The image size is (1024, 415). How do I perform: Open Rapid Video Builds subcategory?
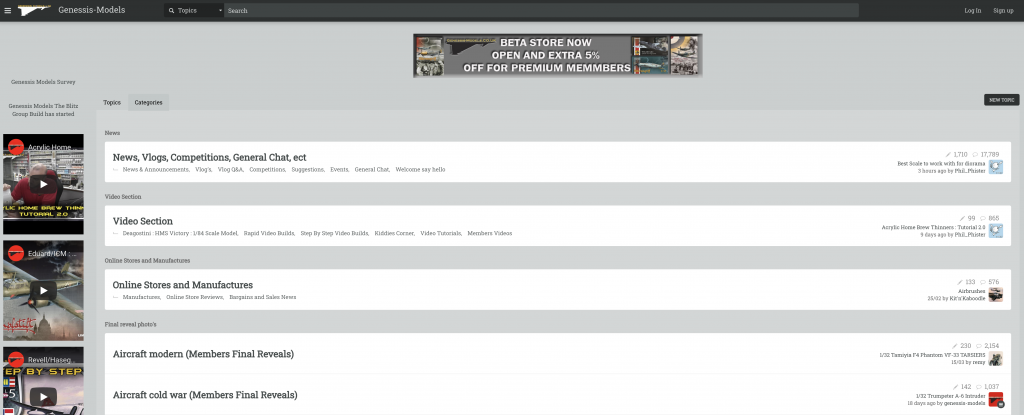pos(269,233)
